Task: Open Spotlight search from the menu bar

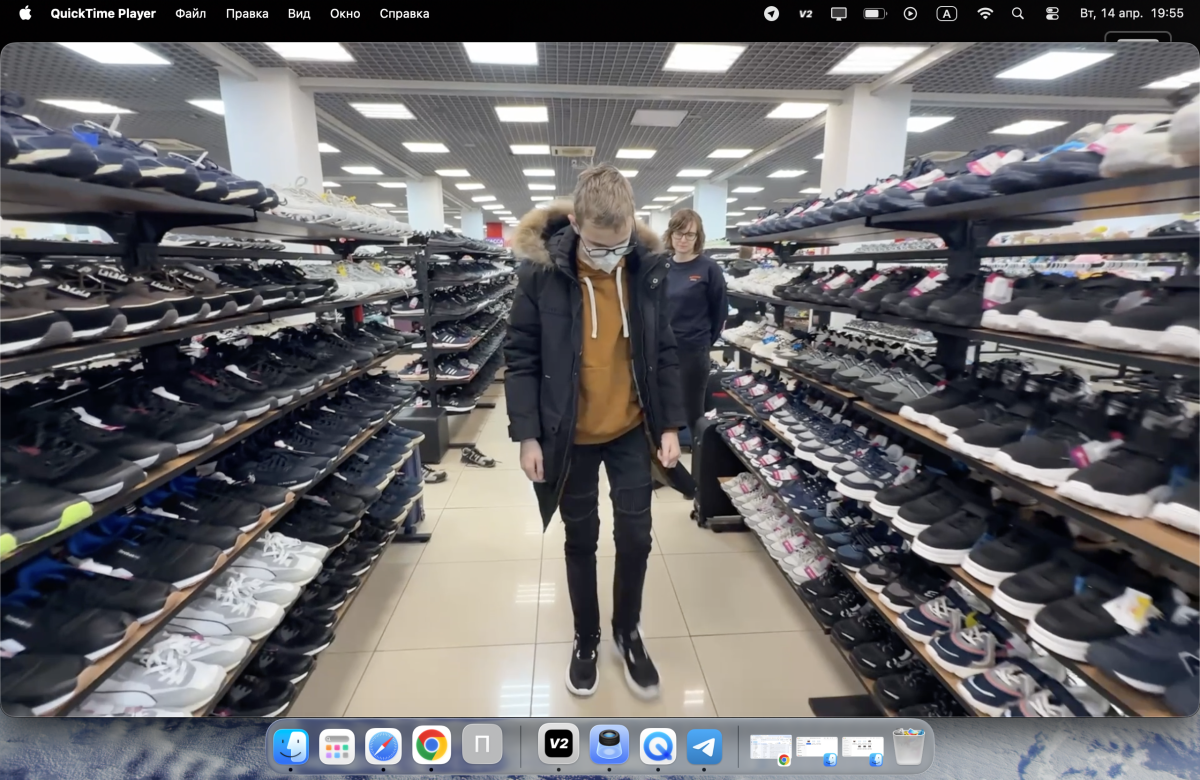Action: click(x=1018, y=14)
